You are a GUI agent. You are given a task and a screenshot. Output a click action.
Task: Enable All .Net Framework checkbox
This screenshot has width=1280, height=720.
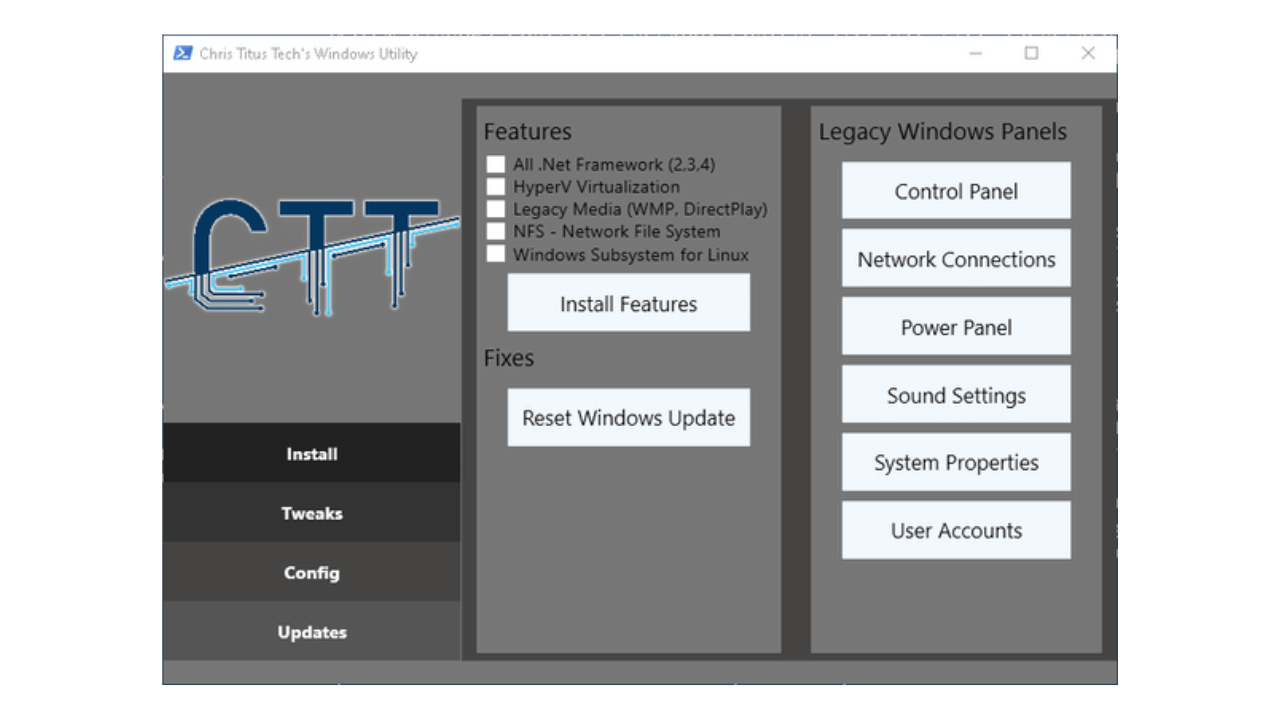coord(496,164)
